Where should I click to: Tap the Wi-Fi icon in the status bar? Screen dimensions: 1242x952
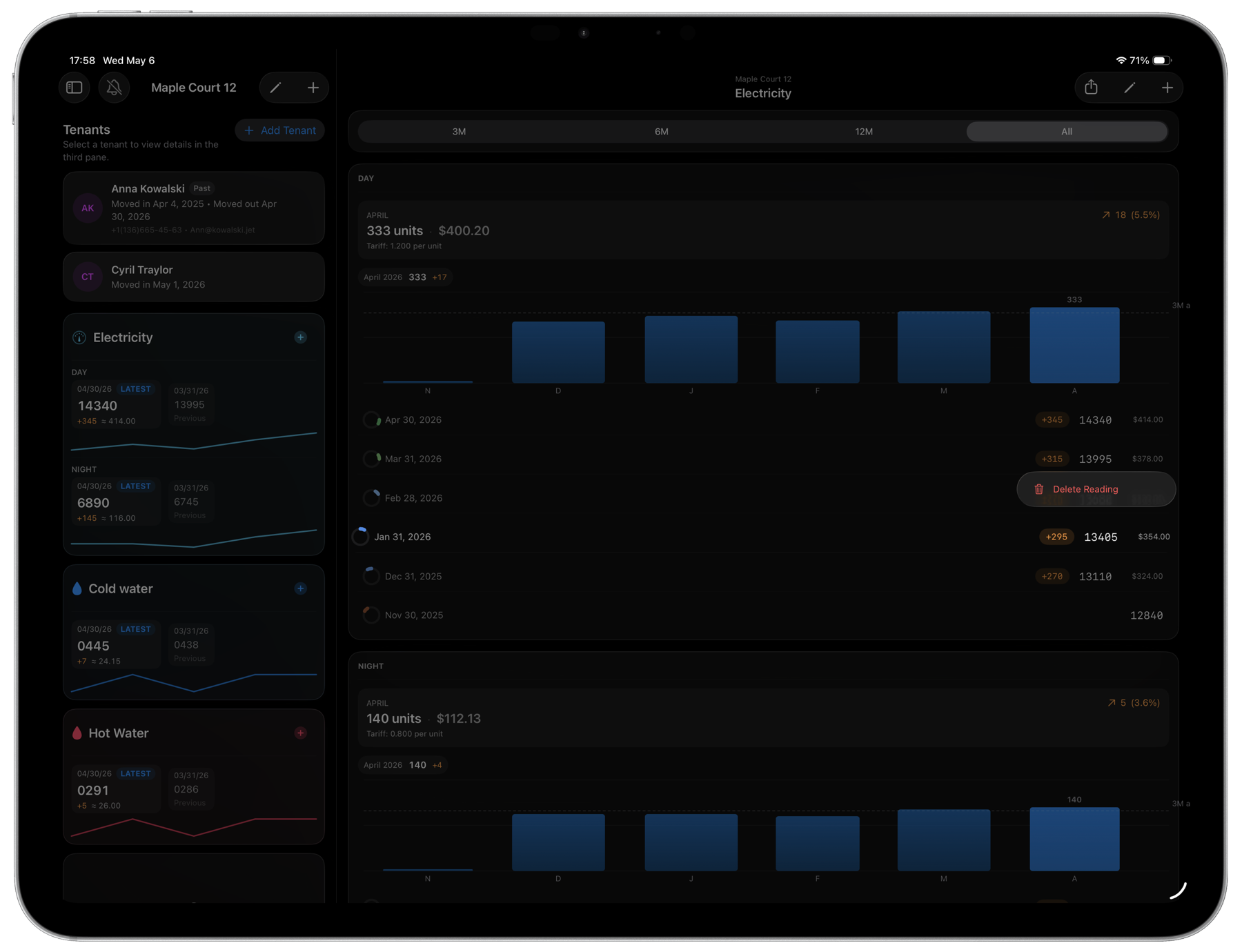1121,61
